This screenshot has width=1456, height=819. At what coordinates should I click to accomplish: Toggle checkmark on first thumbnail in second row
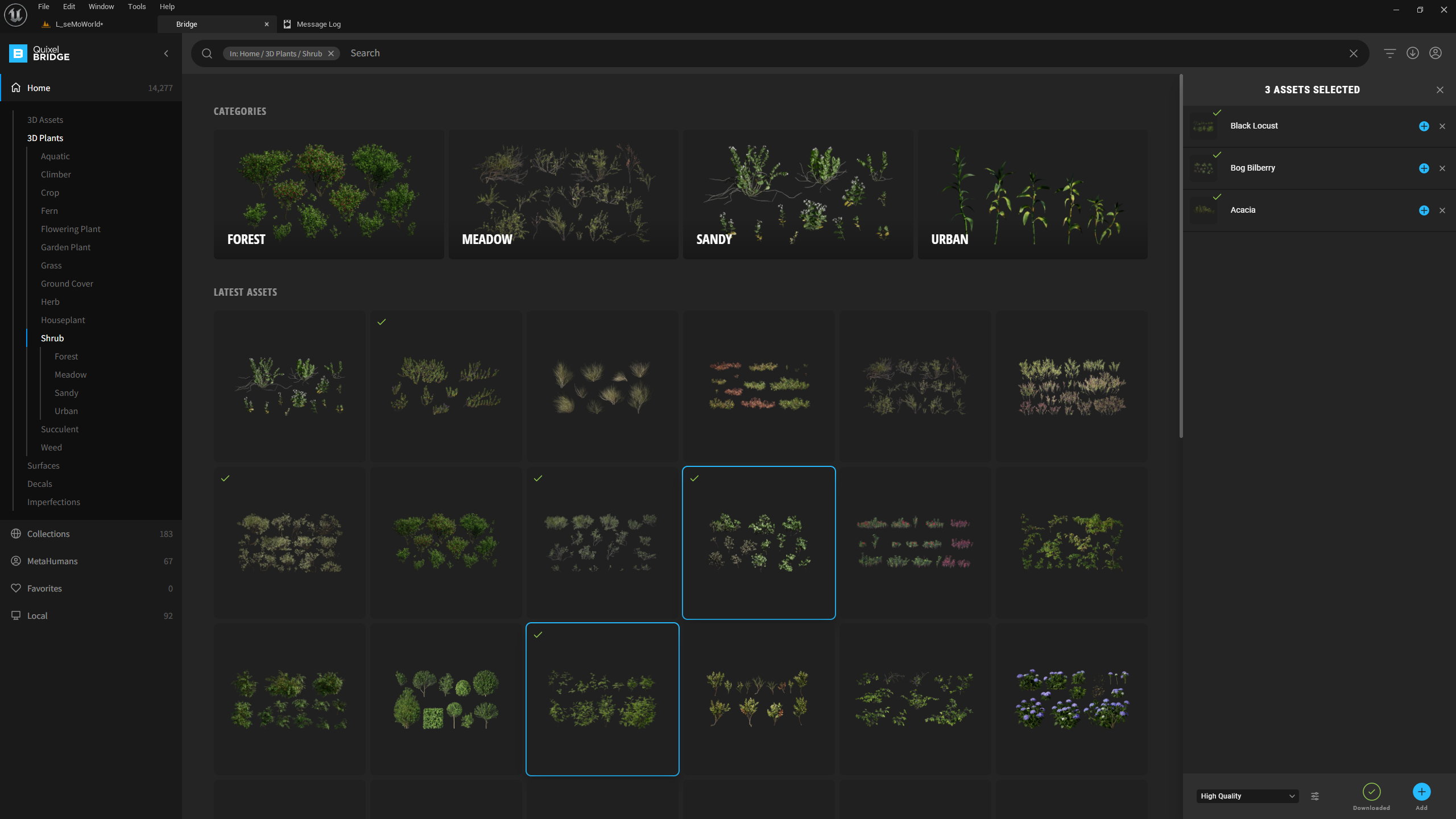point(225,478)
